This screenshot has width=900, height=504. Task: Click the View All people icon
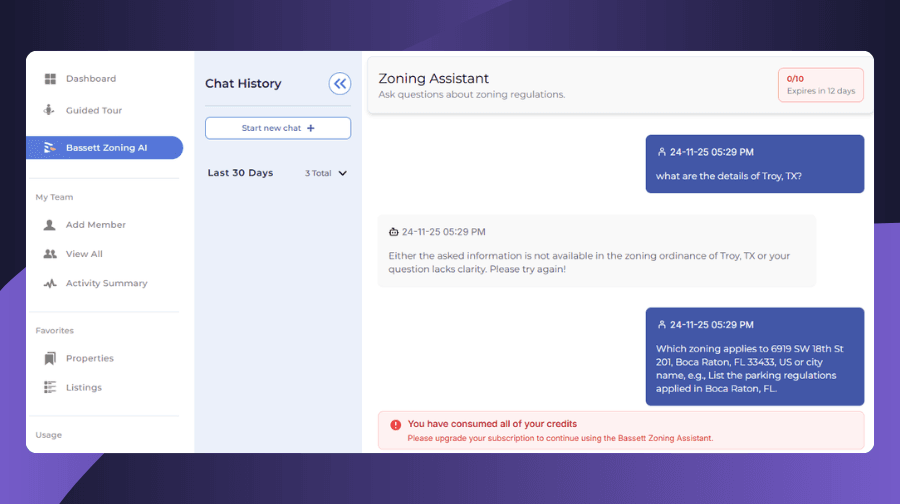click(x=50, y=254)
